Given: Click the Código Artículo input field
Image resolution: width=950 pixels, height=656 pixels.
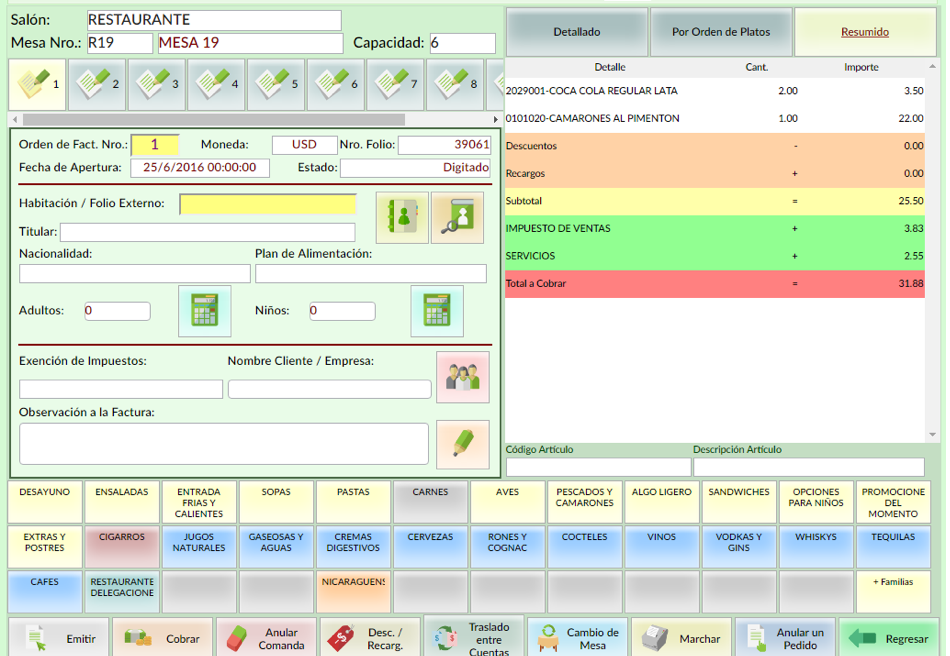Looking at the screenshot, I should 598,467.
